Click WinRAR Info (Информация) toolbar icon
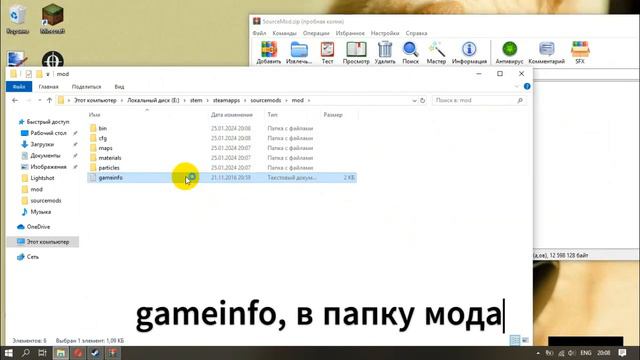Image resolution: width=640 pixels, height=360 pixels. pyautogui.click(x=469, y=53)
